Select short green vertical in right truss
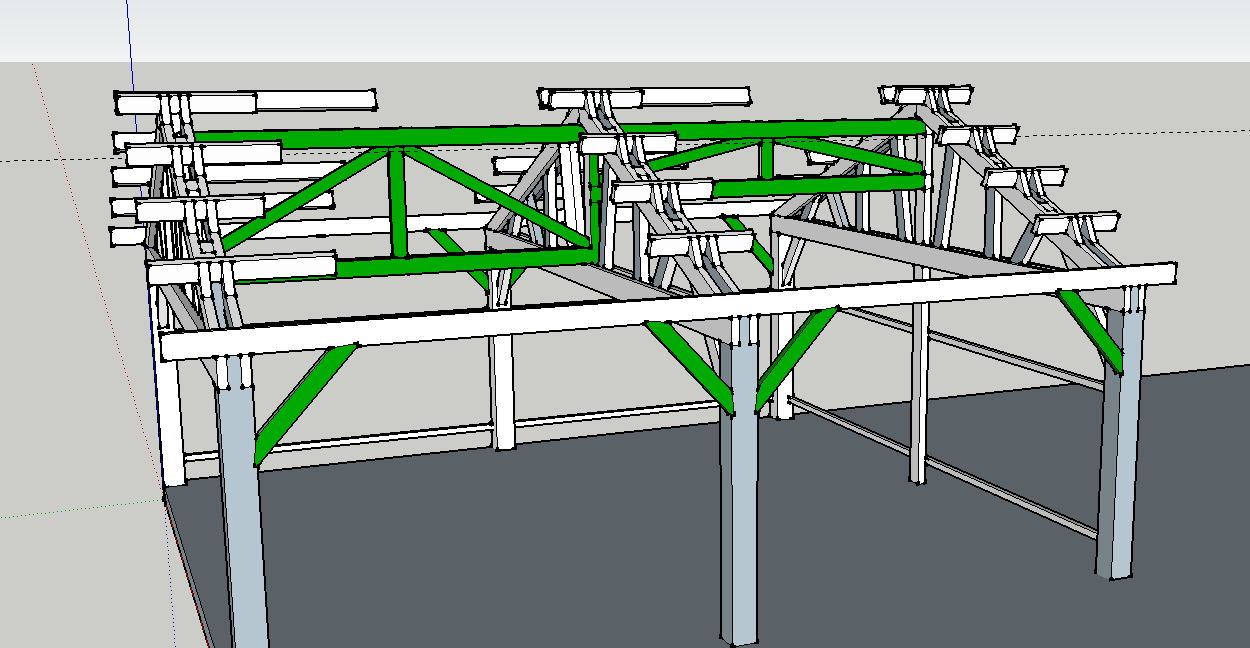1250x648 pixels. point(766,160)
